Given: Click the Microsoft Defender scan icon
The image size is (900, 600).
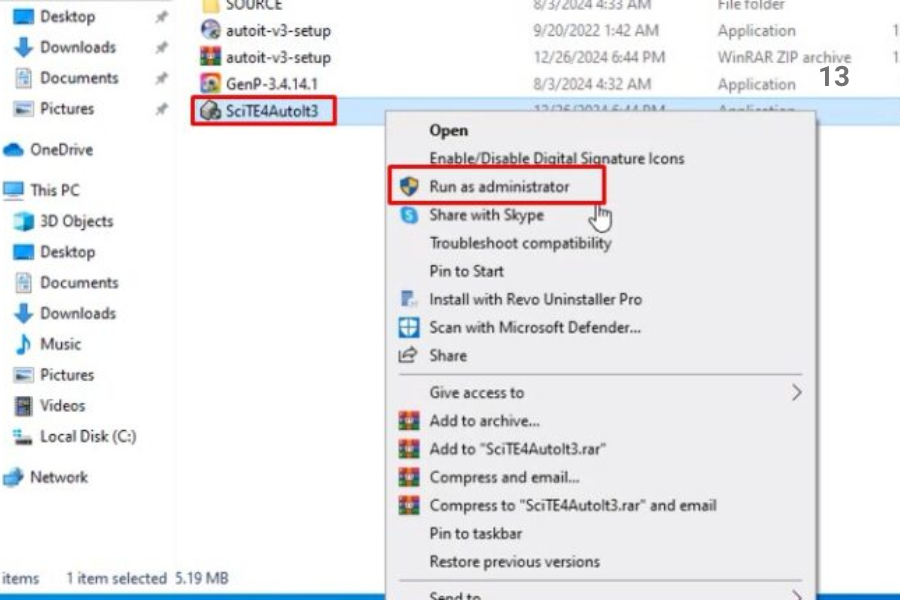Looking at the screenshot, I should pyautogui.click(x=409, y=327).
